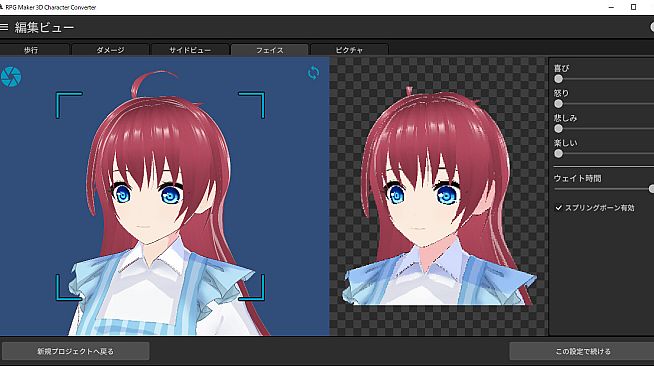Minimize the application window
This screenshot has width=654, height=366.
pyautogui.click(x=611, y=7)
